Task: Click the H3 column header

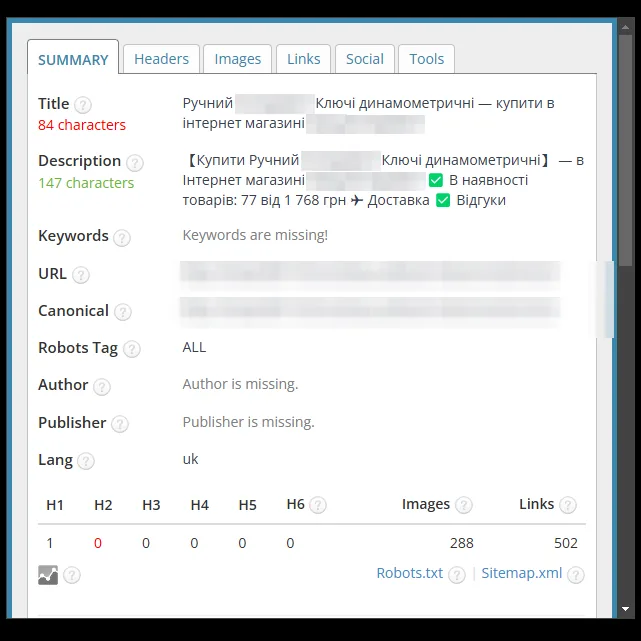Action: click(151, 505)
